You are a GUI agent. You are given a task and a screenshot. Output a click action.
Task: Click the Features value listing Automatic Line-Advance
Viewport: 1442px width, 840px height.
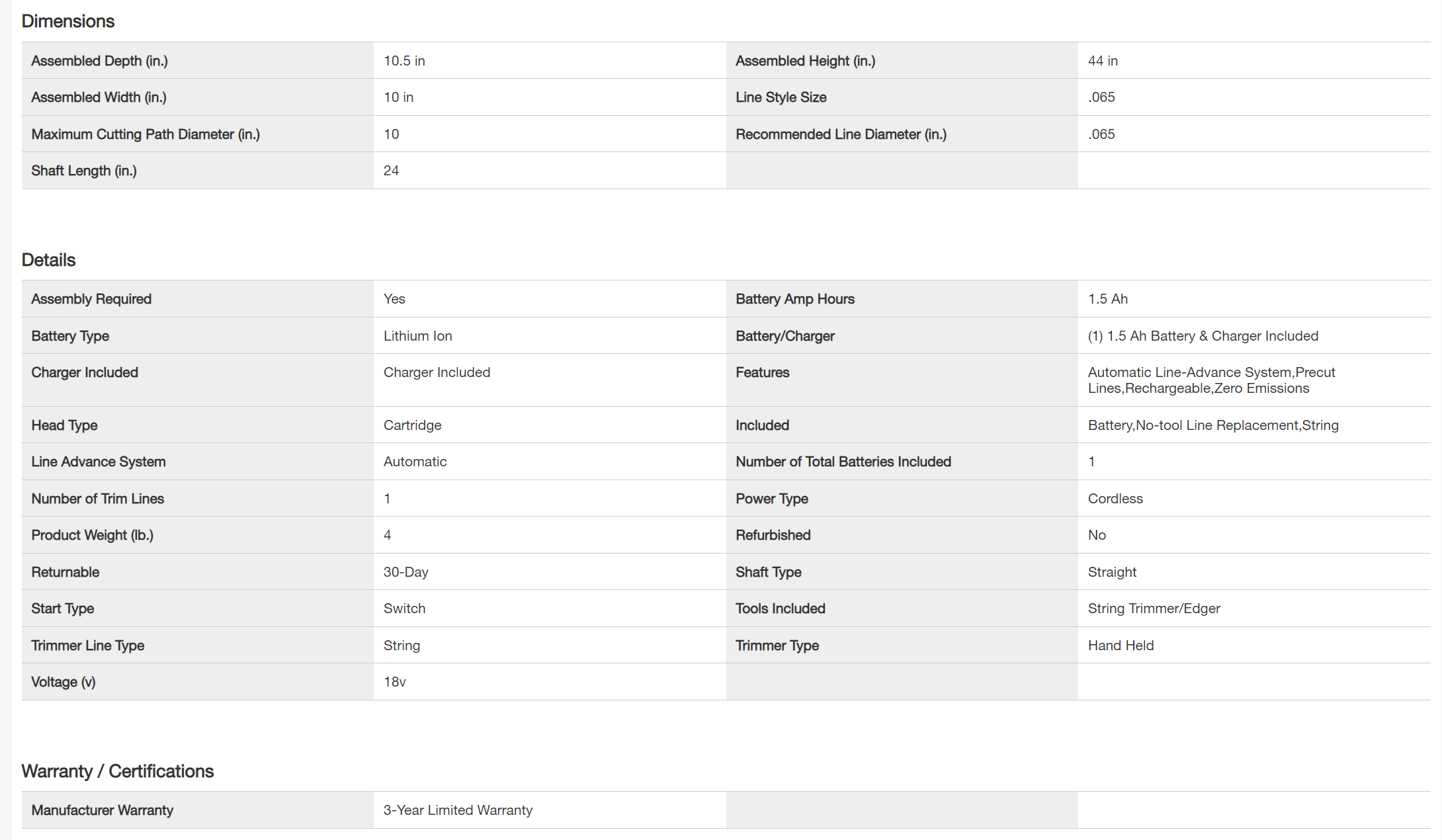[1210, 380]
